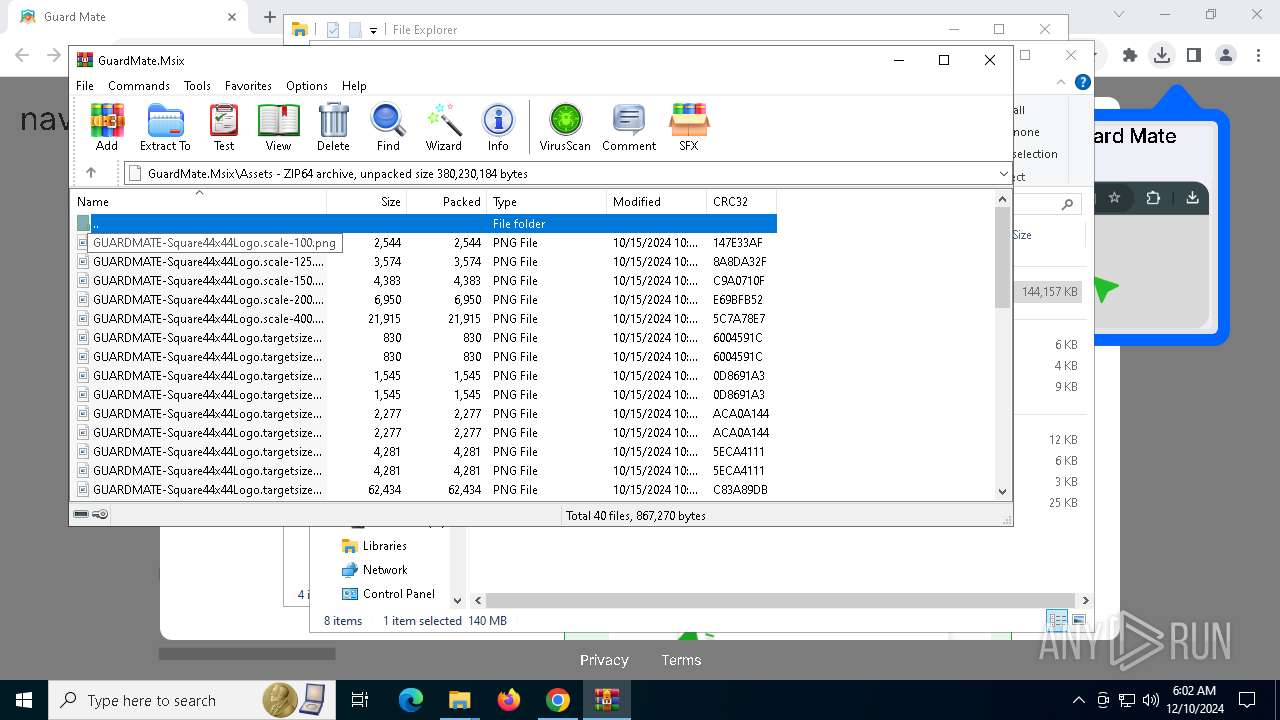Click the taskbar clock showing 6:02 AM
The image size is (1280, 720).
[x=1194, y=700]
